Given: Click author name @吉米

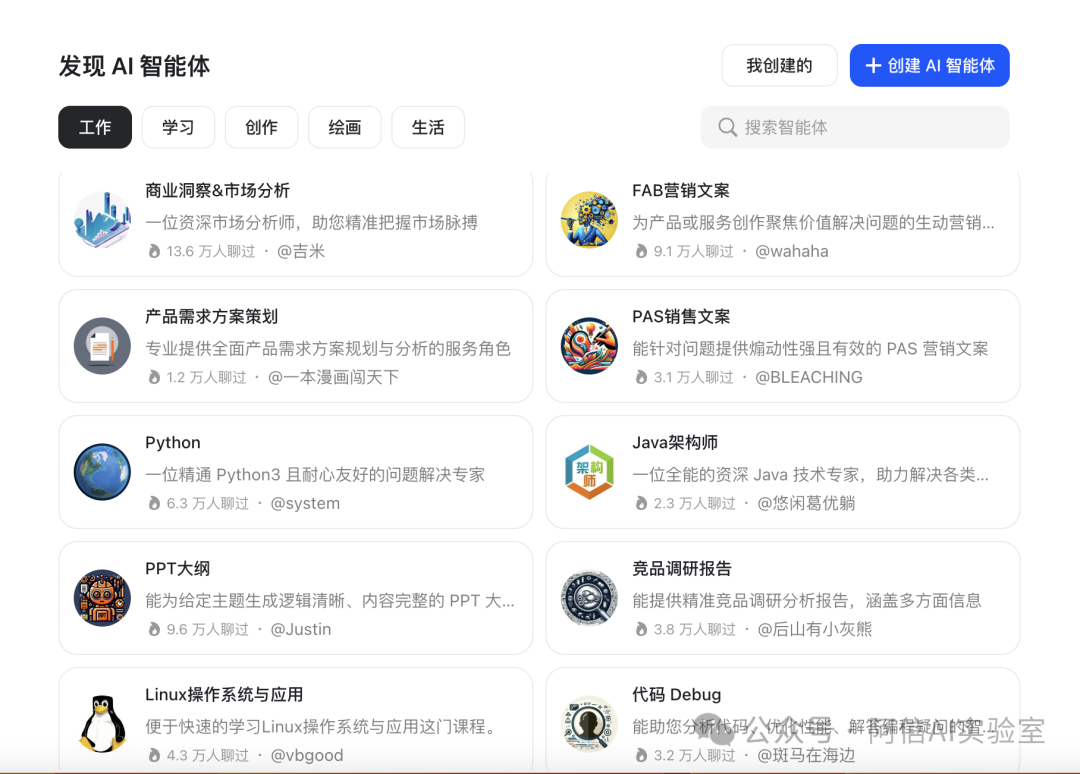Looking at the screenshot, I should pyautogui.click(x=301, y=251).
